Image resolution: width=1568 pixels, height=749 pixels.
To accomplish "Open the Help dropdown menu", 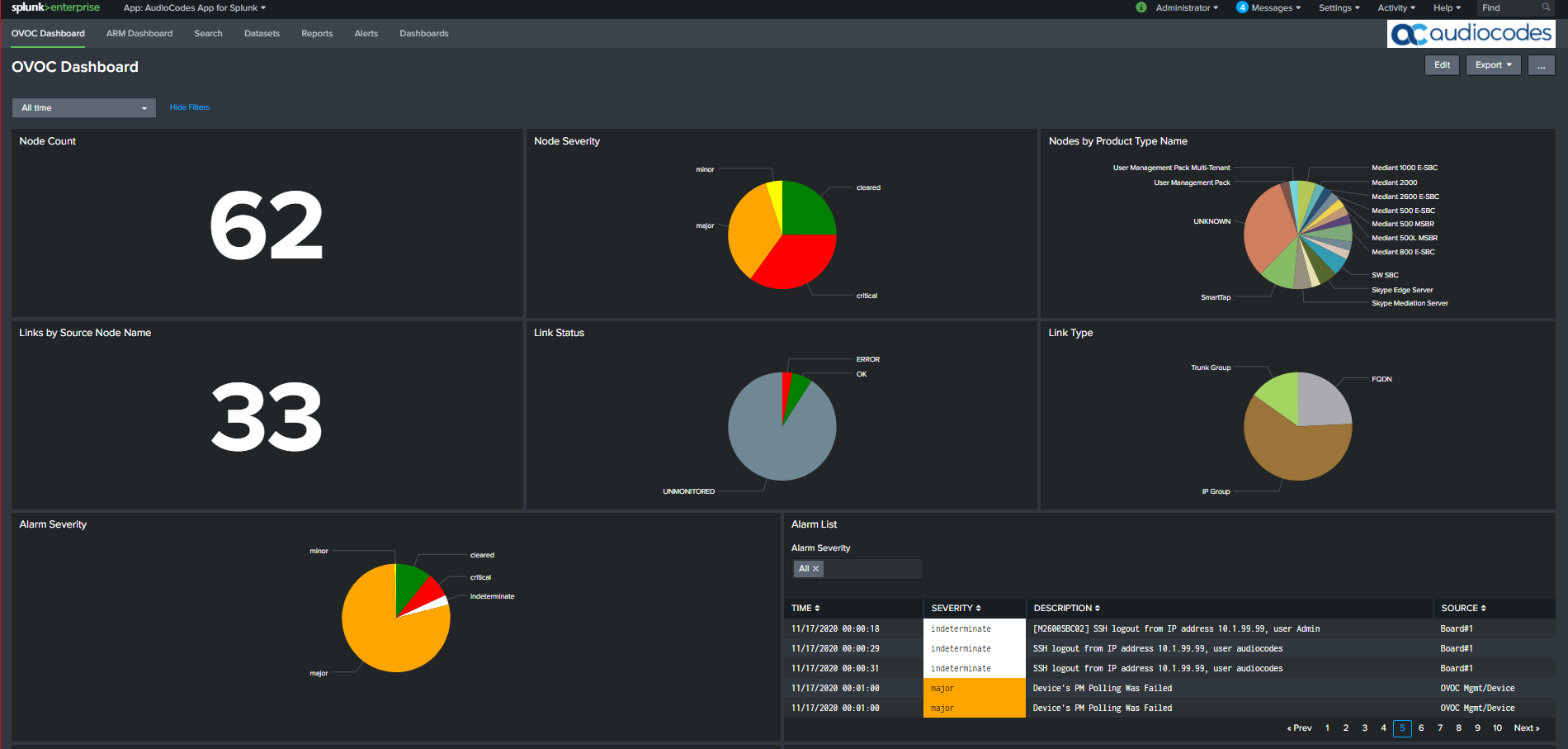I will (1447, 8).
